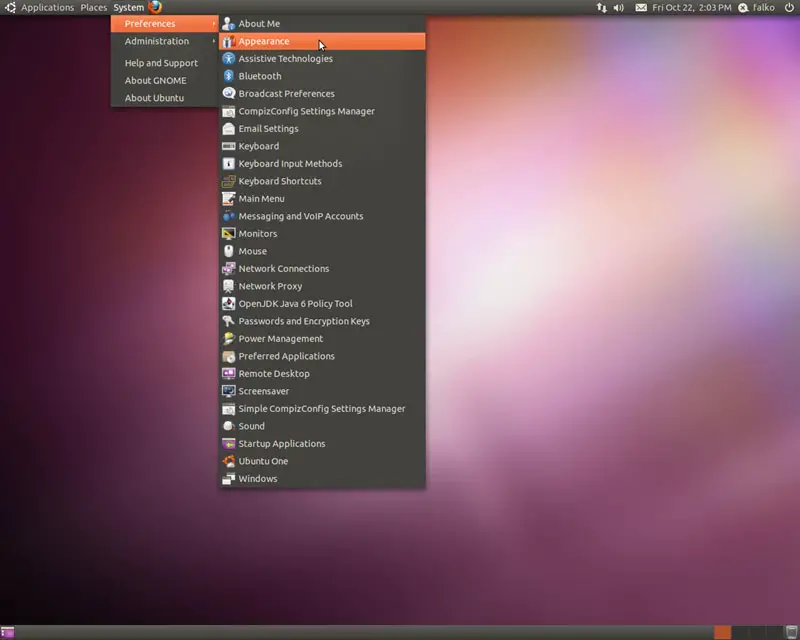Image resolution: width=800 pixels, height=640 pixels.
Task: Click the OpenJDK Java 6 Policy Tool icon
Action: [x=229, y=304]
